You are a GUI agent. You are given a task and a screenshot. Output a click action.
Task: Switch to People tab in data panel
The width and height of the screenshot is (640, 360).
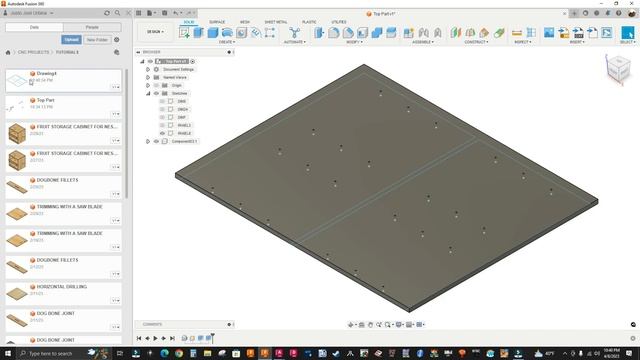coord(92,27)
